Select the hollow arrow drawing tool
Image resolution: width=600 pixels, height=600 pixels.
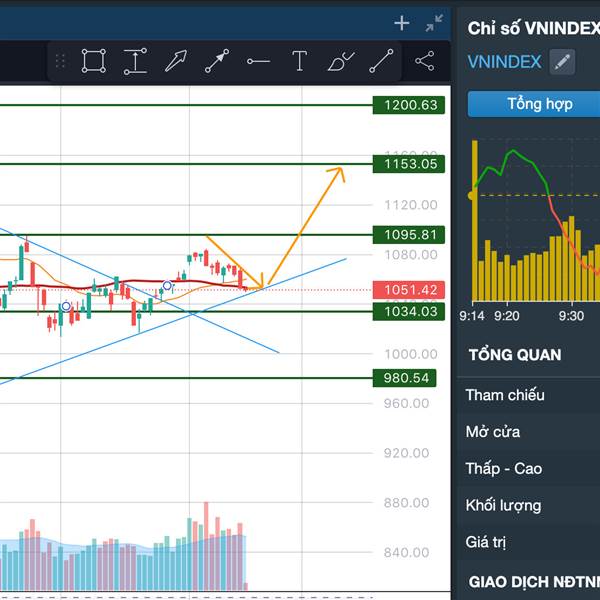[176, 61]
